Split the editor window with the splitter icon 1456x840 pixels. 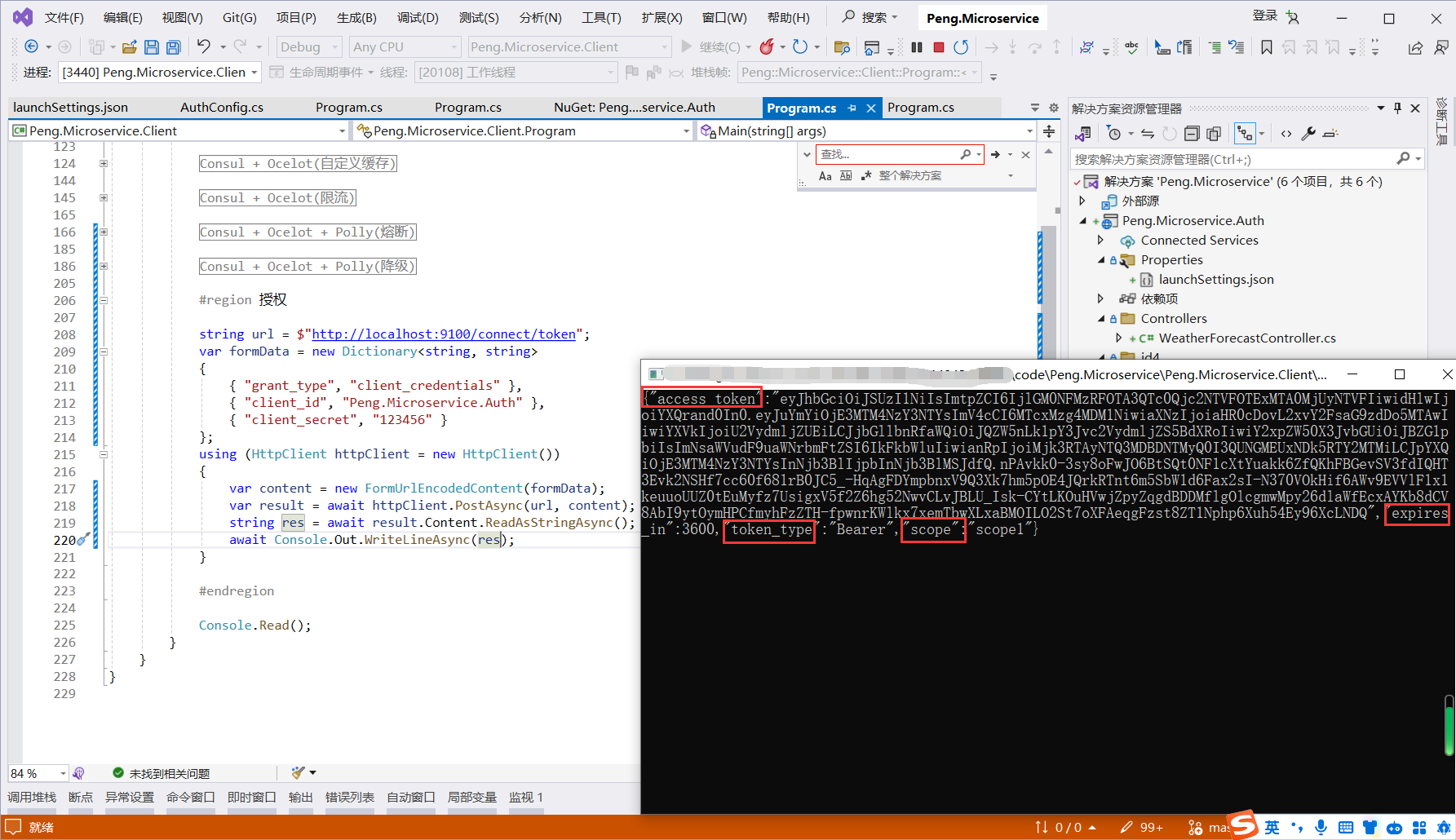(1049, 131)
